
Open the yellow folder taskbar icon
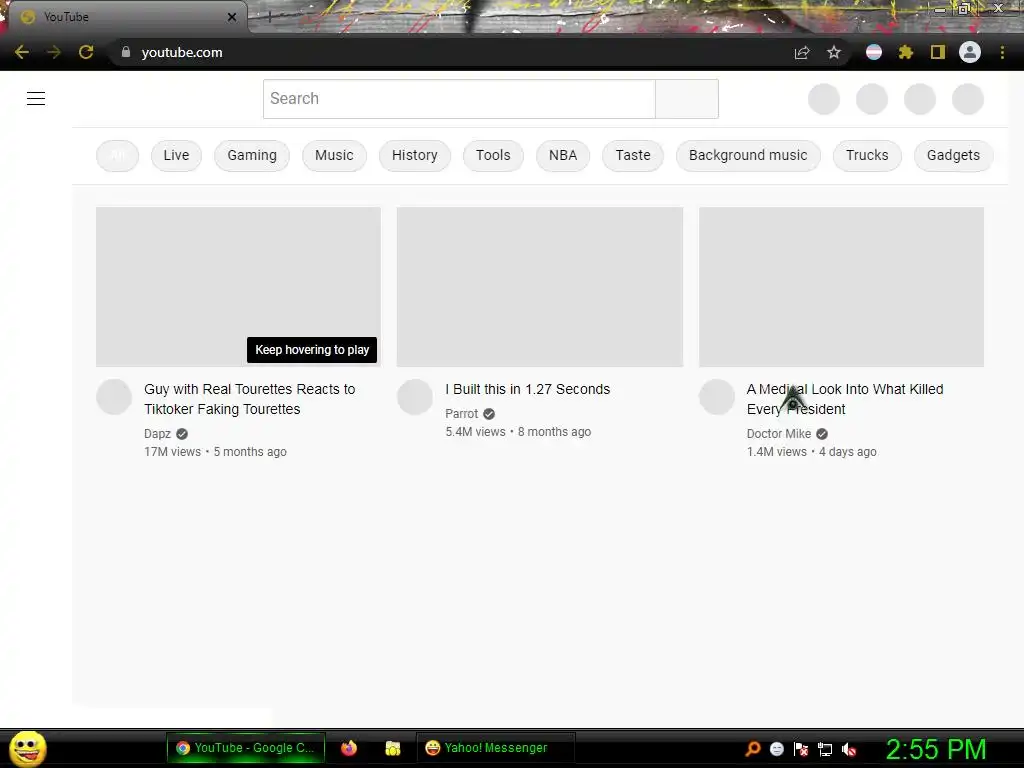(392, 748)
